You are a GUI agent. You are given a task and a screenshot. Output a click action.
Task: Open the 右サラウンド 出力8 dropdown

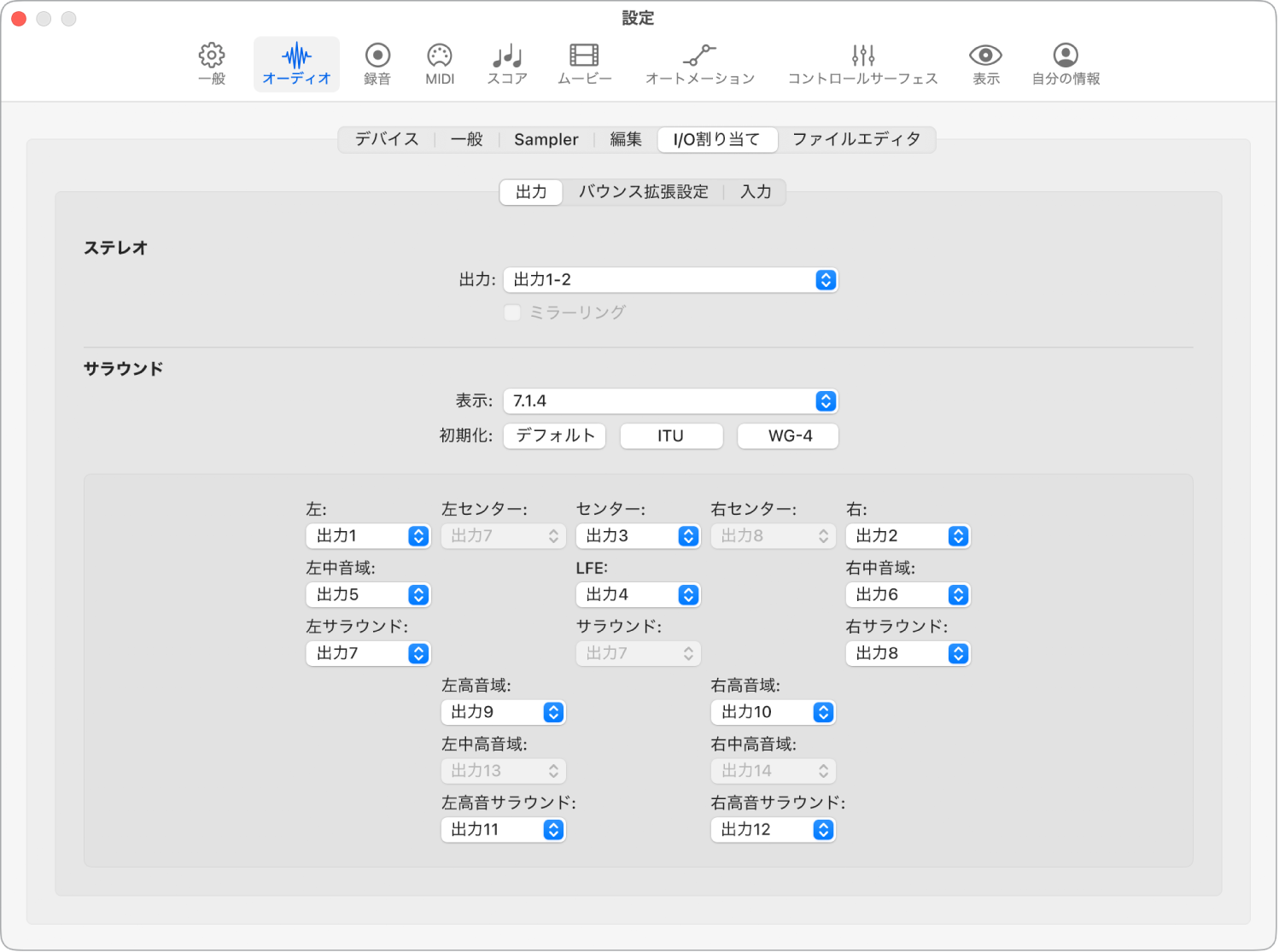coord(908,654)
